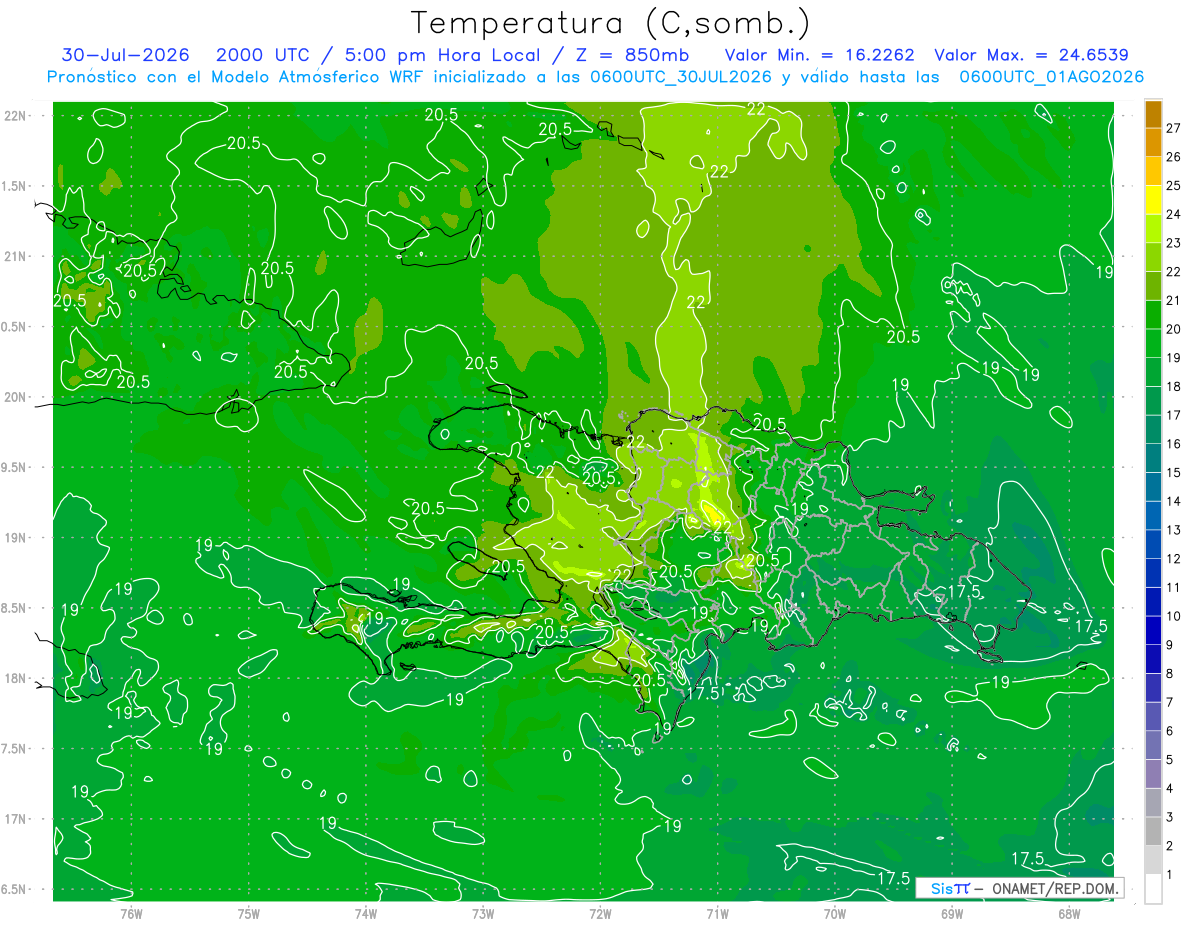Click the "2000 UTC" time label
The height and width of the screenshot is (927, 1200).
point(262,55)
